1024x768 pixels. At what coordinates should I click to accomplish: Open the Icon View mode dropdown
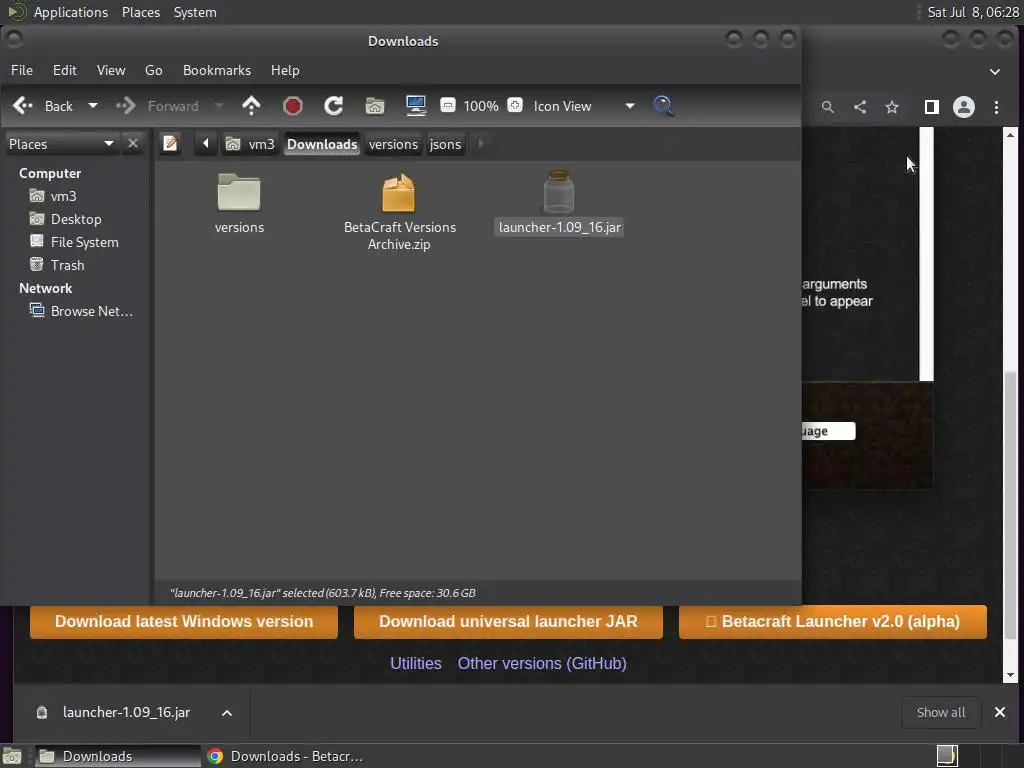point(583,106)
